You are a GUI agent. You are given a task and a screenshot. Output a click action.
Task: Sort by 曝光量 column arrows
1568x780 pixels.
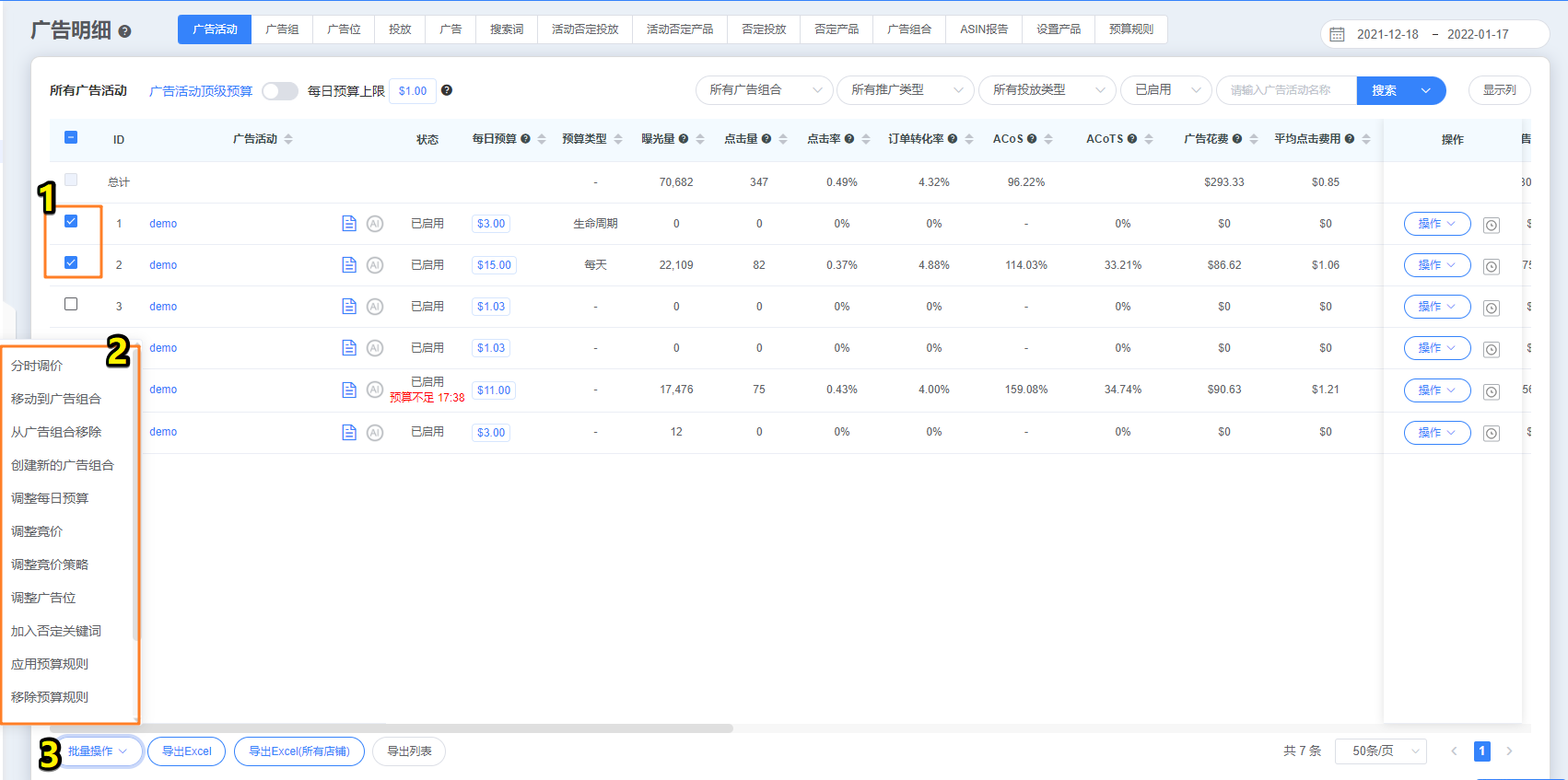[x=700, y=139]
